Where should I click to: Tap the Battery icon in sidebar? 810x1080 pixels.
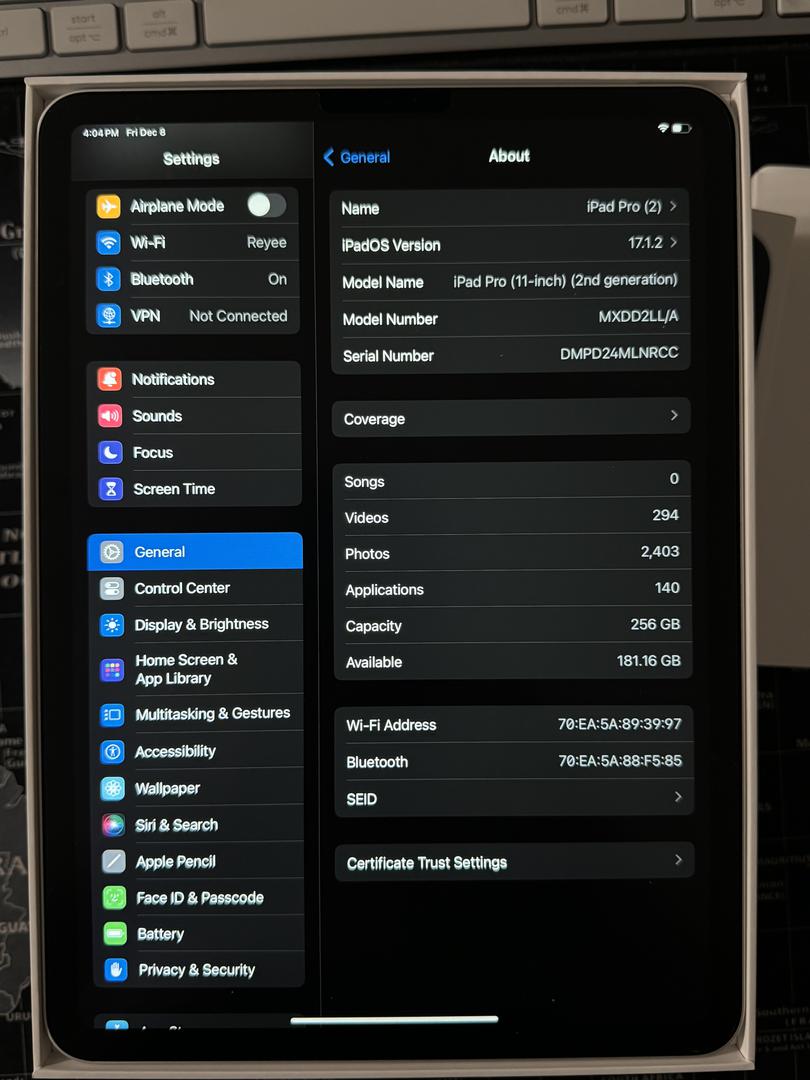coord(115,934)
